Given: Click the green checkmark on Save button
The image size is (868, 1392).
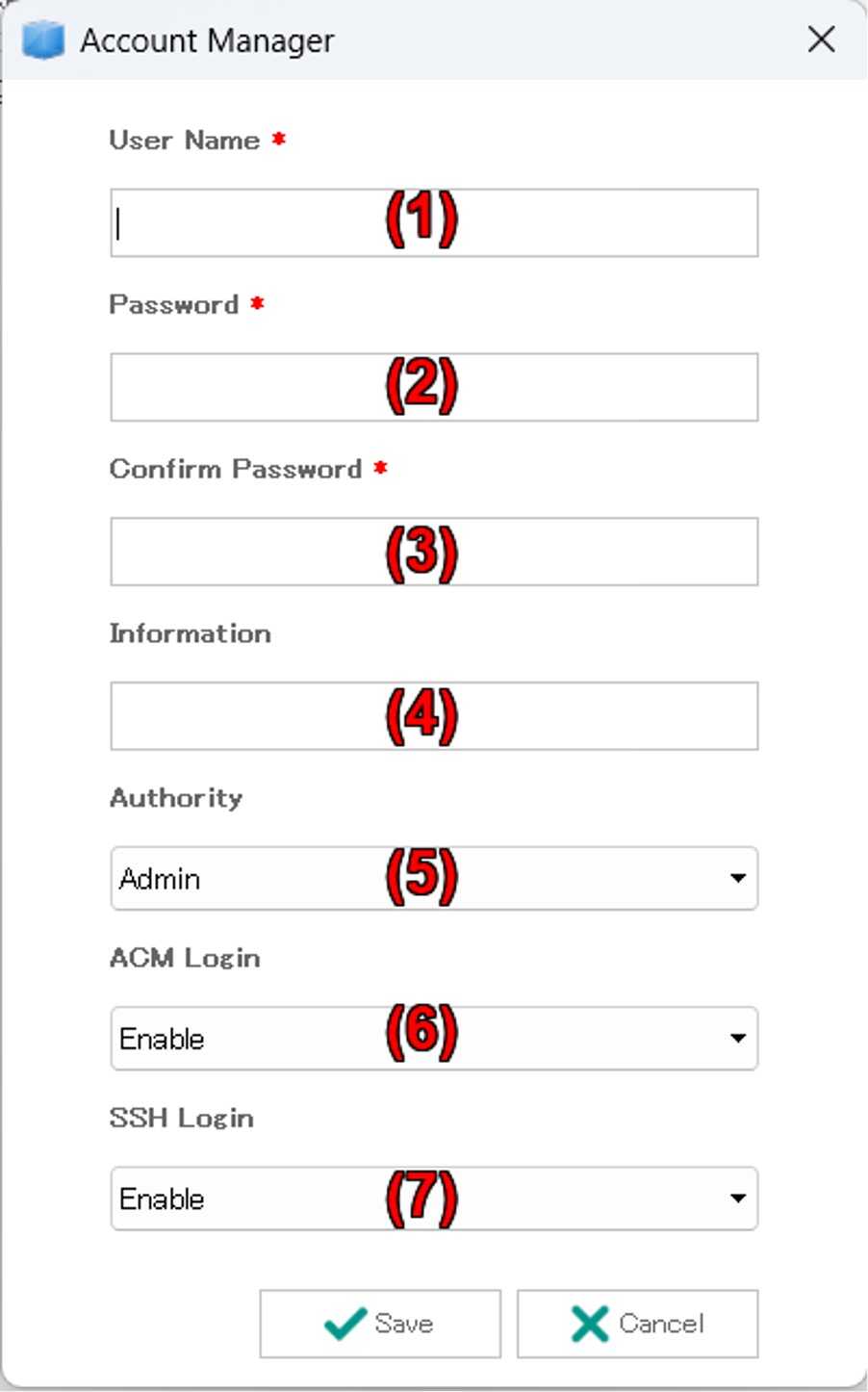Looking at the screenshot, I should coord(346,1323).
